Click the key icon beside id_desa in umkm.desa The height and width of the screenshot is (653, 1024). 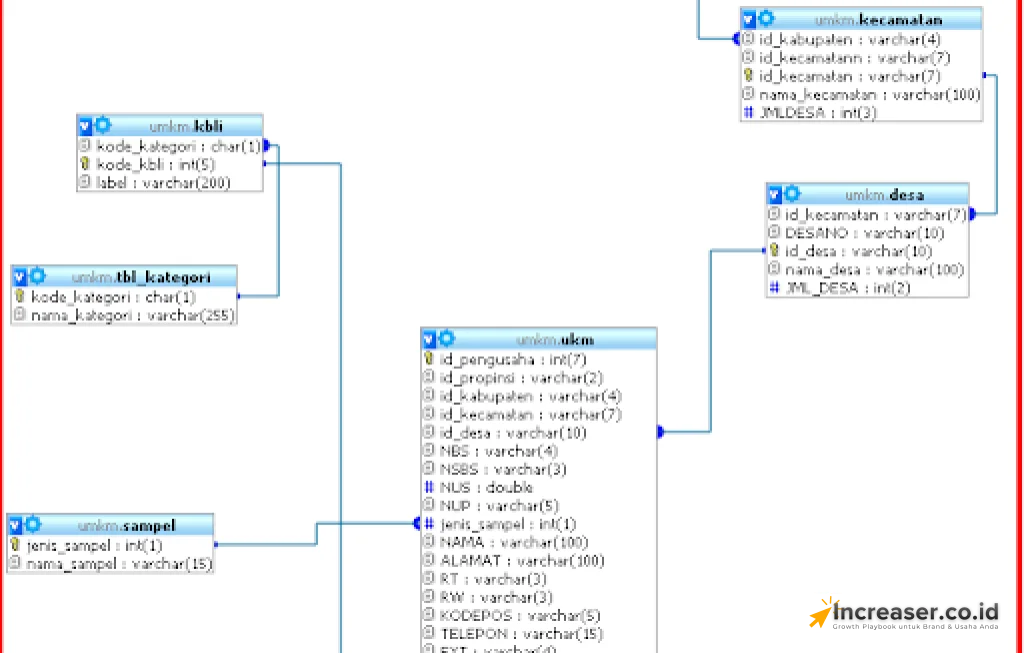click(773, 251)
